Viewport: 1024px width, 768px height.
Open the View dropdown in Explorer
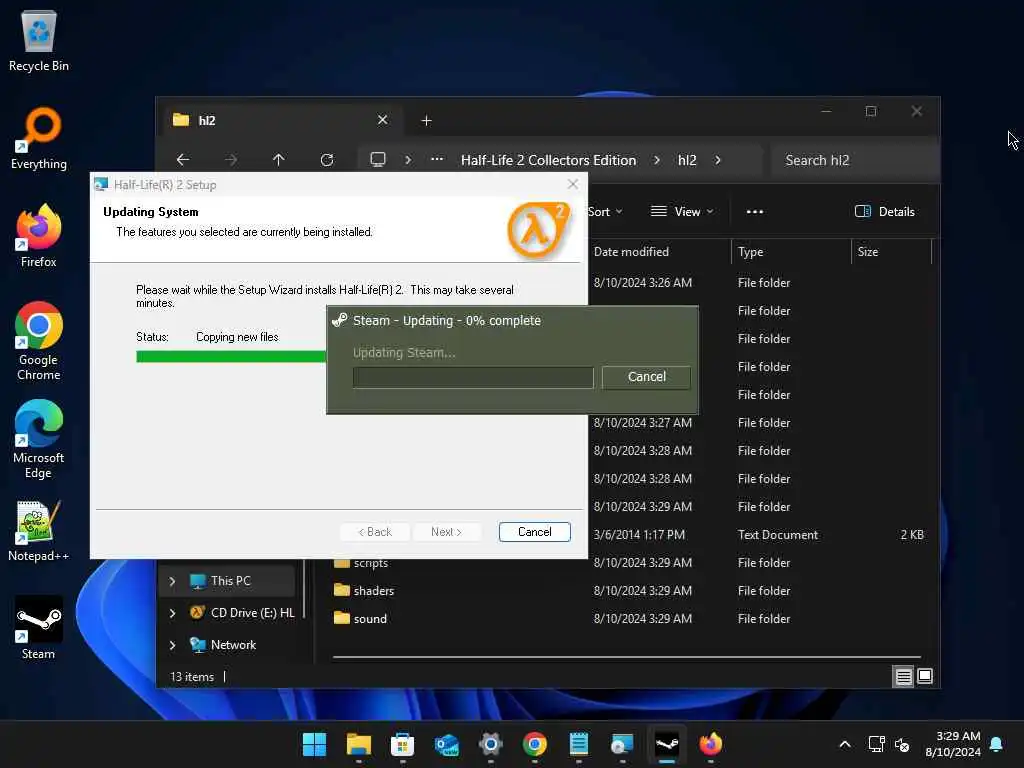point(682,212)
